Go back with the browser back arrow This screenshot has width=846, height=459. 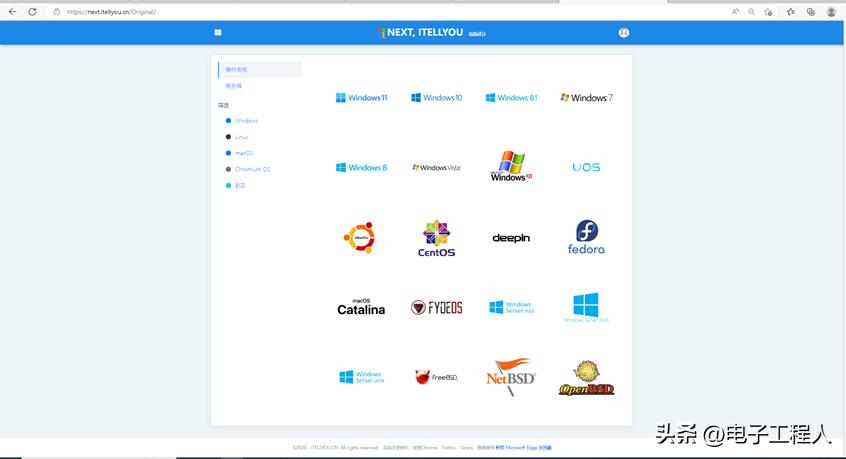(12, 11)
